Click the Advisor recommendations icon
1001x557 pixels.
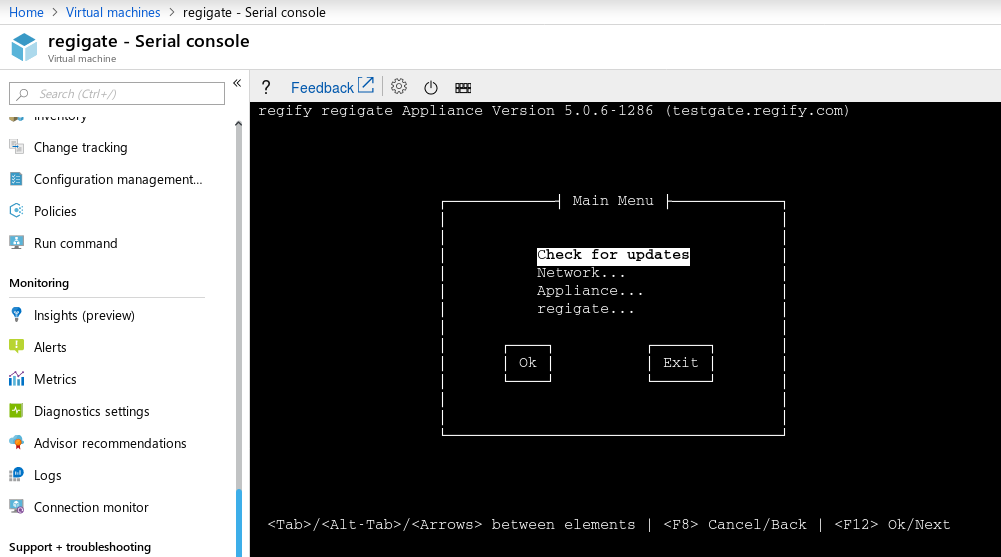pyautogui.click(x=17, y=443)
